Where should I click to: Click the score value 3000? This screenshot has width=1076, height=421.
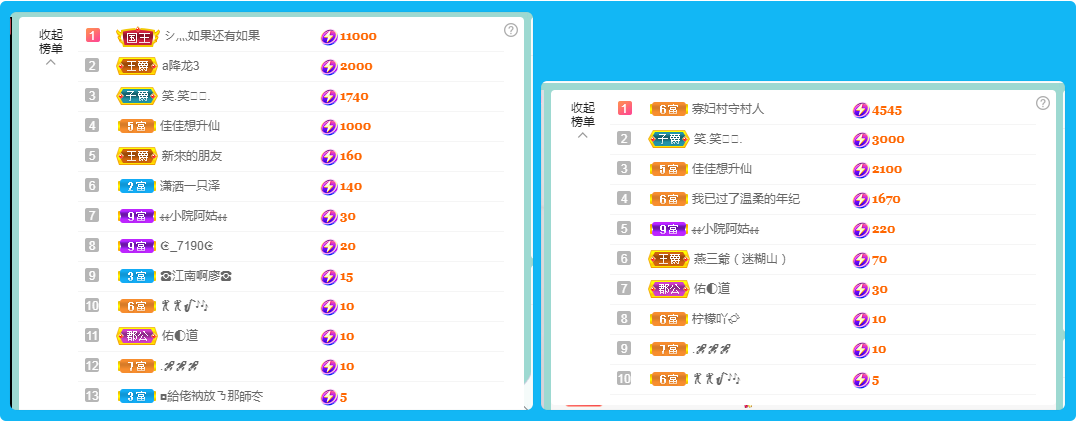(888, 140)
